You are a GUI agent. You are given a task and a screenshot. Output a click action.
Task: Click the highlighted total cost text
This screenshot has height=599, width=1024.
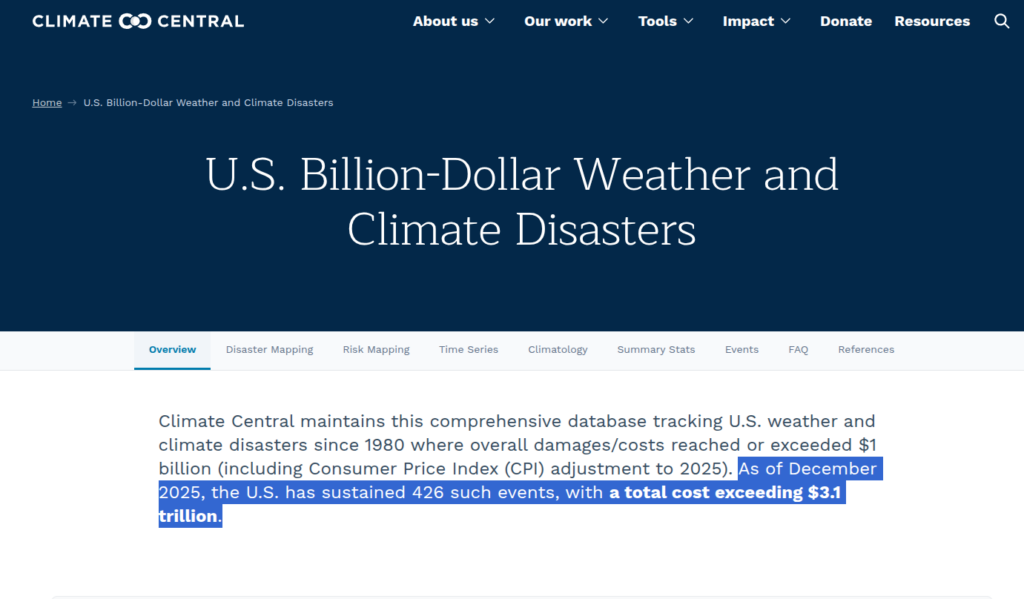(x=727, y=493)
